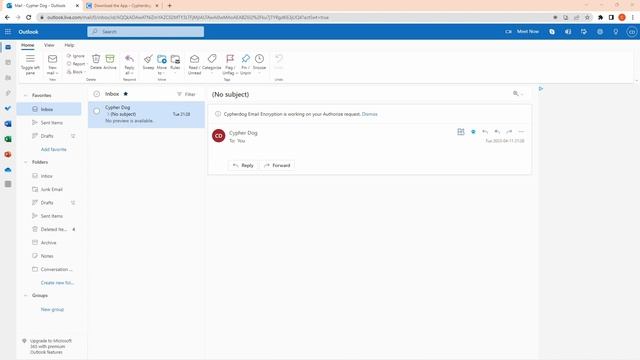Launch PowerPoint from the app rail
640x360 pixels.
(x=8, y=154)
